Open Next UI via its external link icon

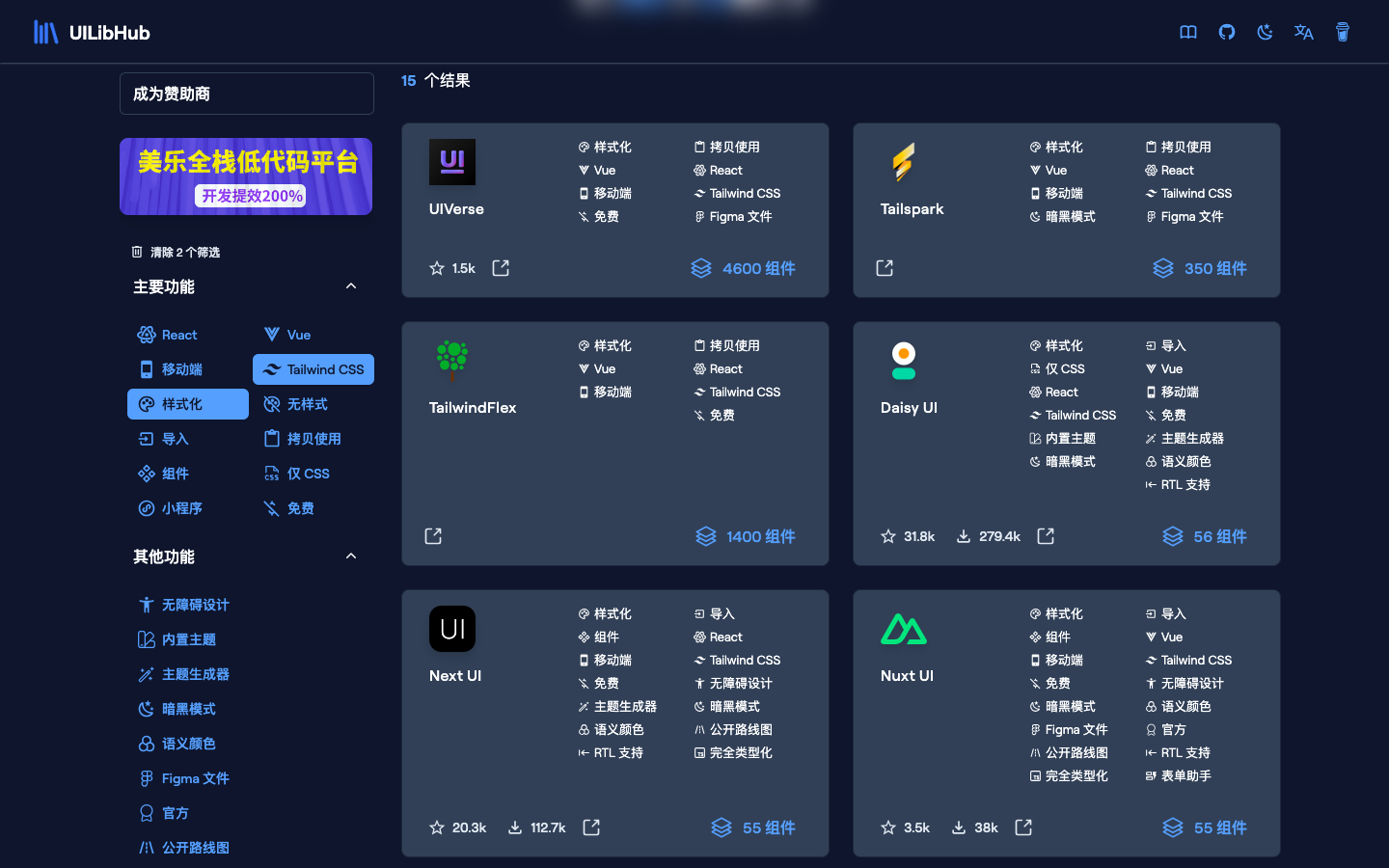click(x=590, y=827)
